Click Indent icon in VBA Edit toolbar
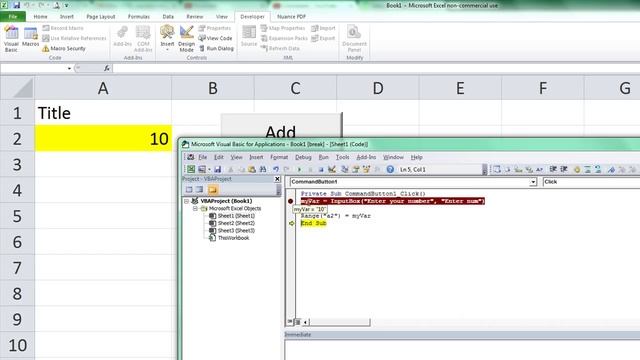The height and width of the screenshot is (360, 640). 553,169
